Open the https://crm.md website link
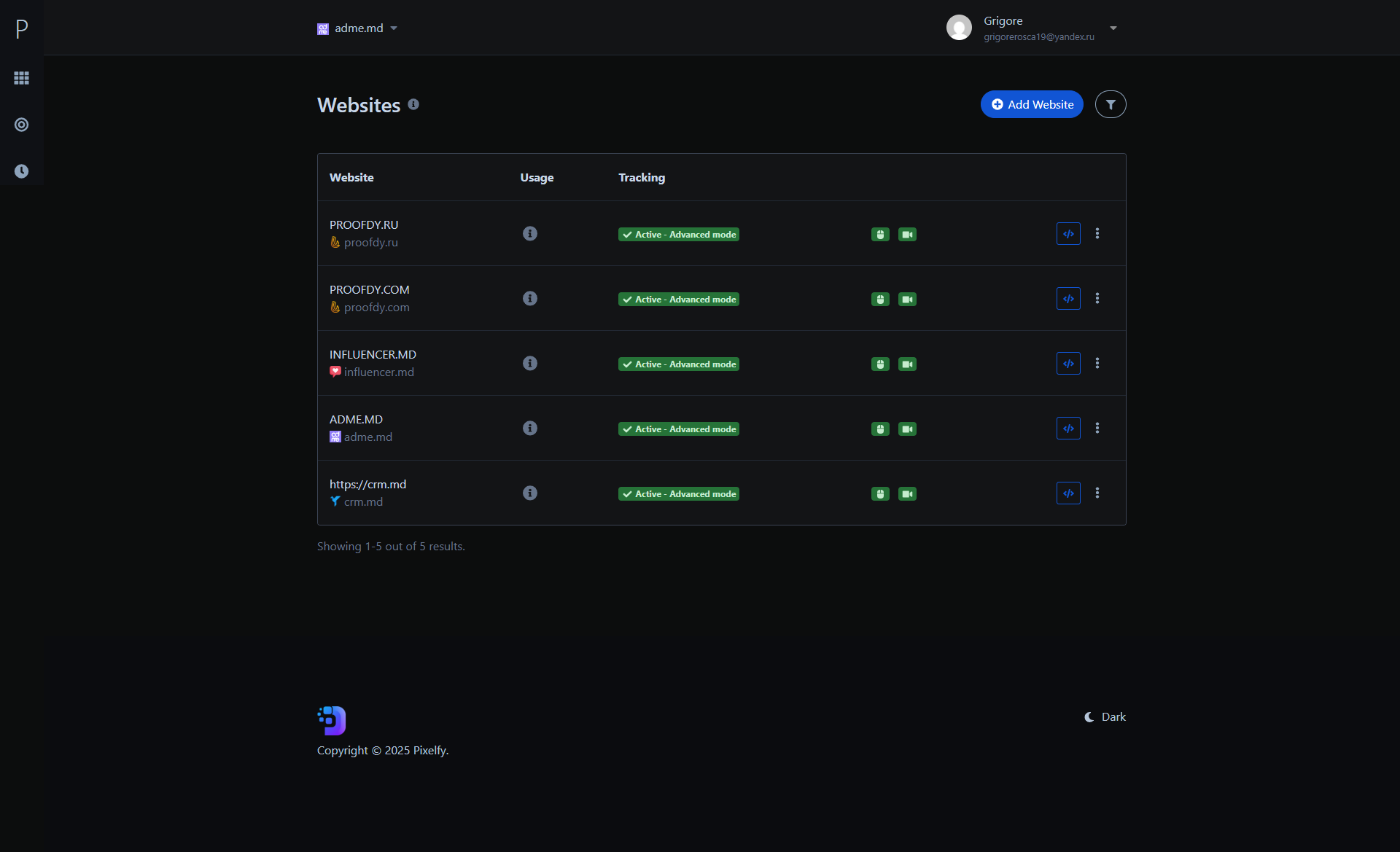 (x=368, y=484)
